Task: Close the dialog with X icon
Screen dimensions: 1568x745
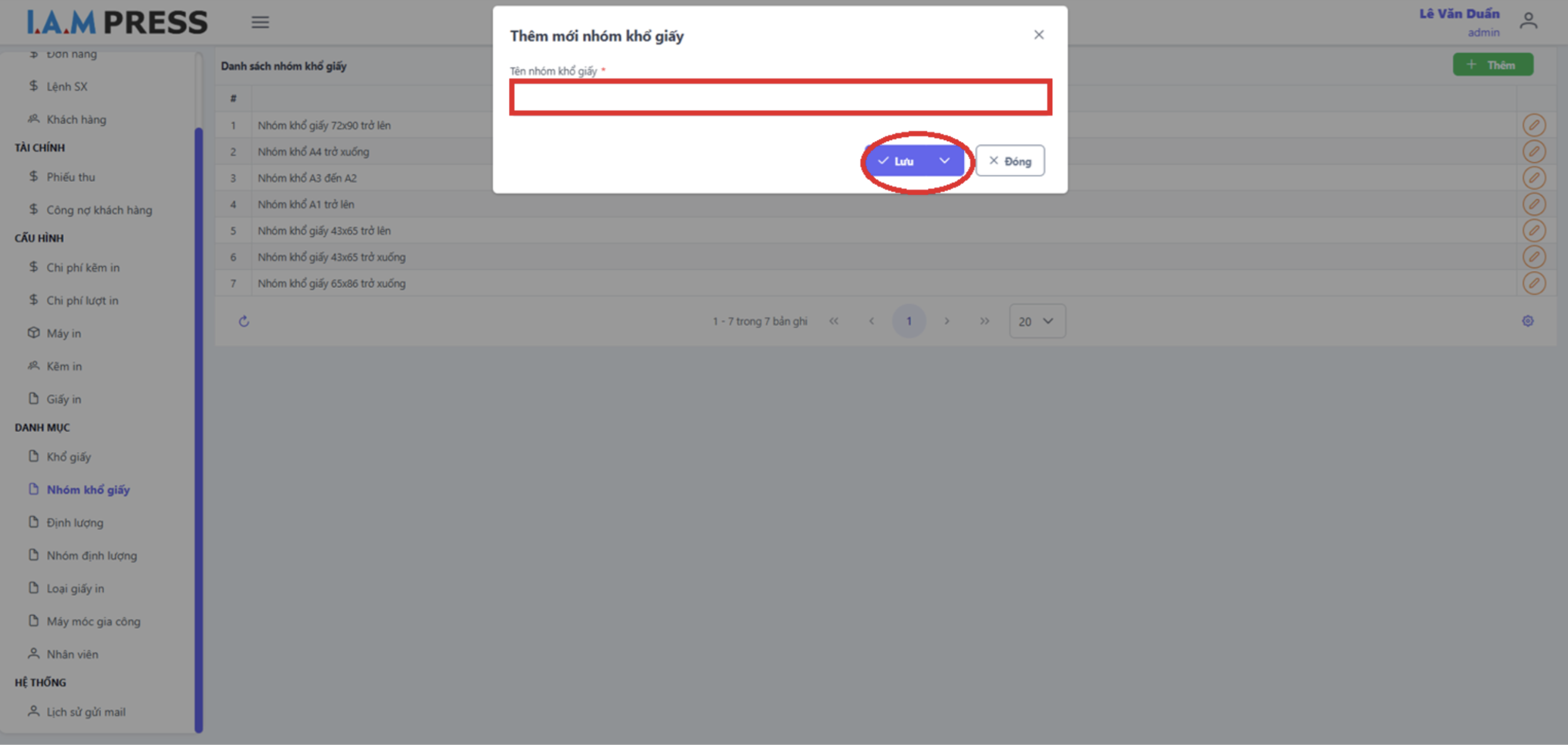Action: [1038, 35]
